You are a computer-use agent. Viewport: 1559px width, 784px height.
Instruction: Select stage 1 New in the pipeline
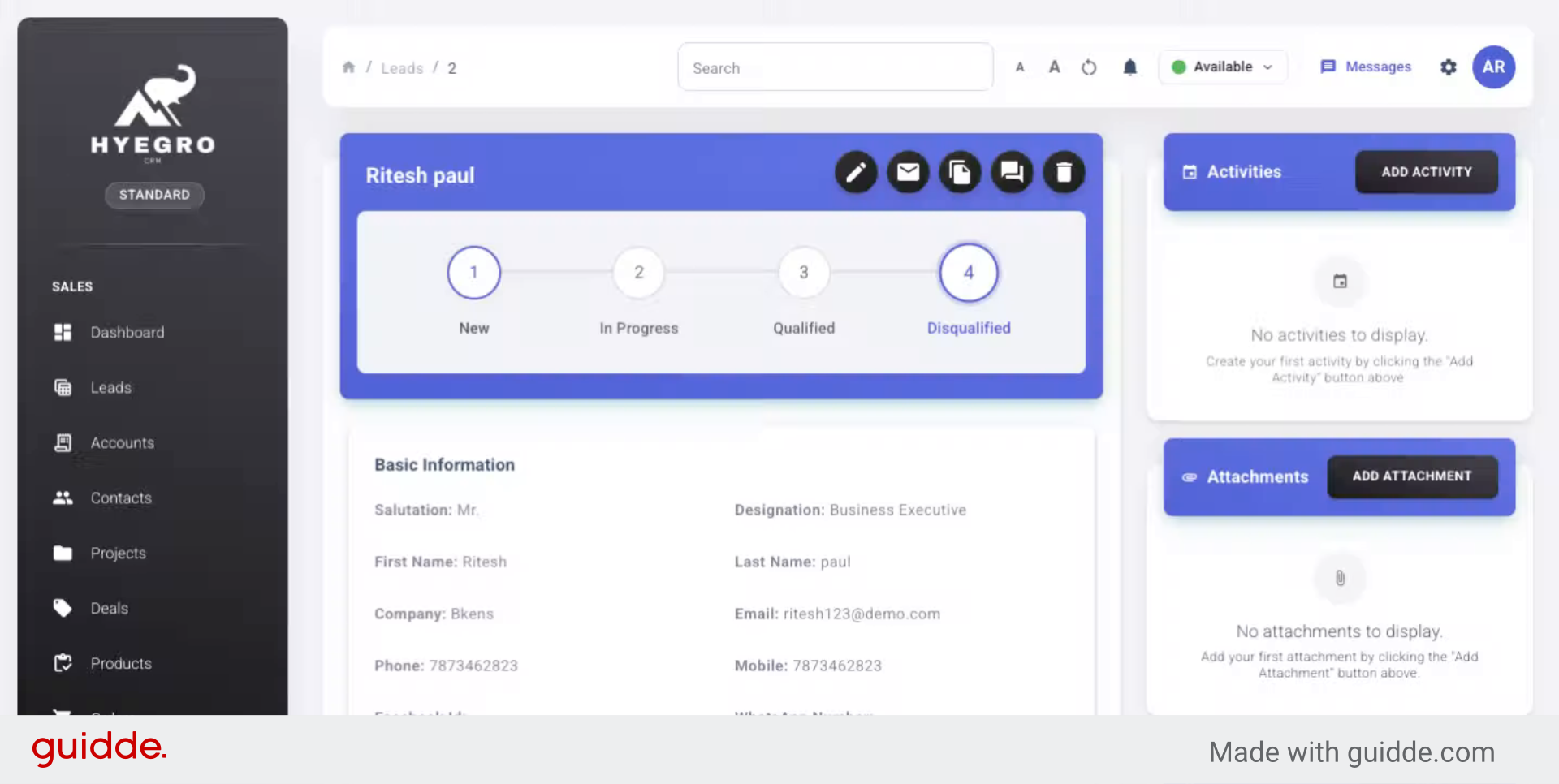(473, 273)
